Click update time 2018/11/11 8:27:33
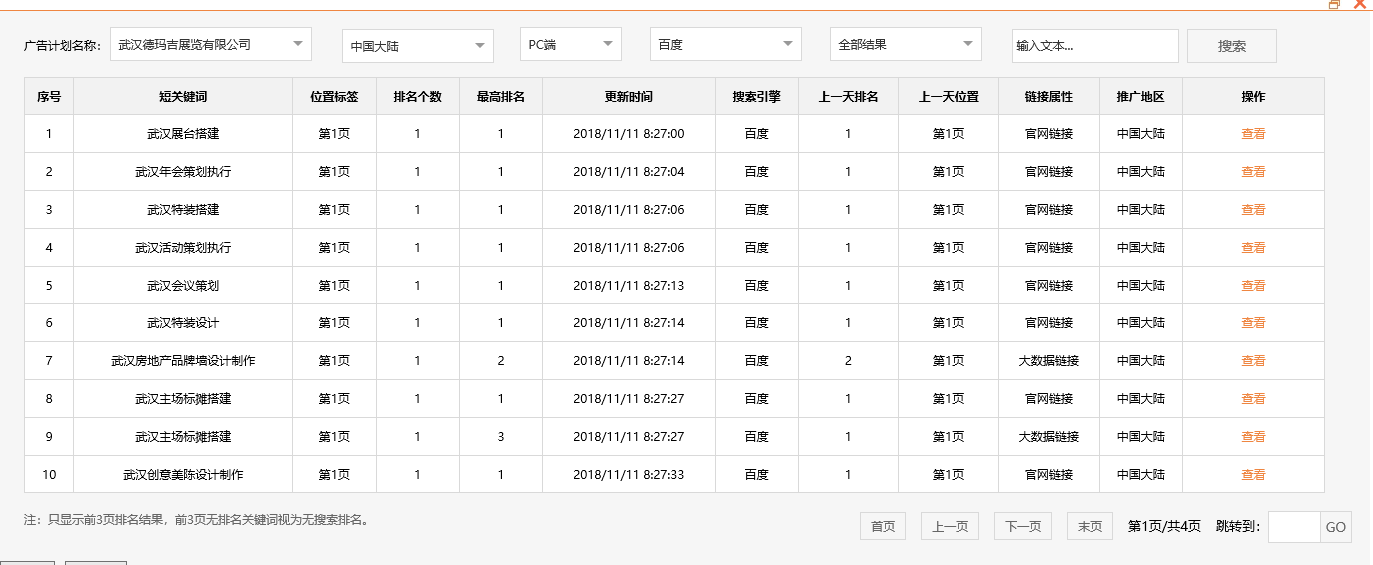Screen dimensions: 1373x565 pos(629,475)
